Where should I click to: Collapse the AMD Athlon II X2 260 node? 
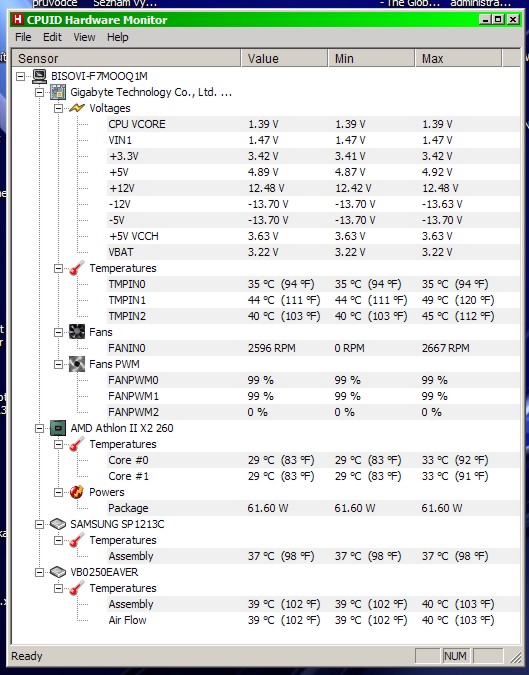tap(39, 428)
